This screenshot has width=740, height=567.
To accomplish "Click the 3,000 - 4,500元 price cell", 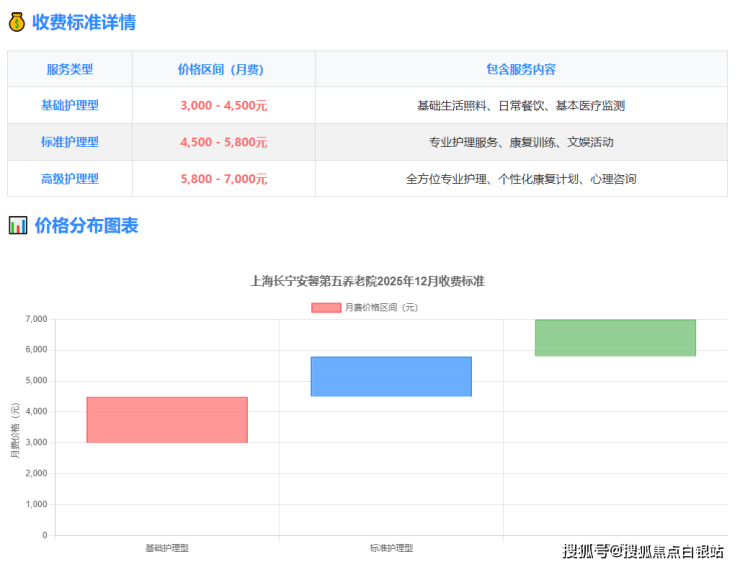I will (223, 105).
